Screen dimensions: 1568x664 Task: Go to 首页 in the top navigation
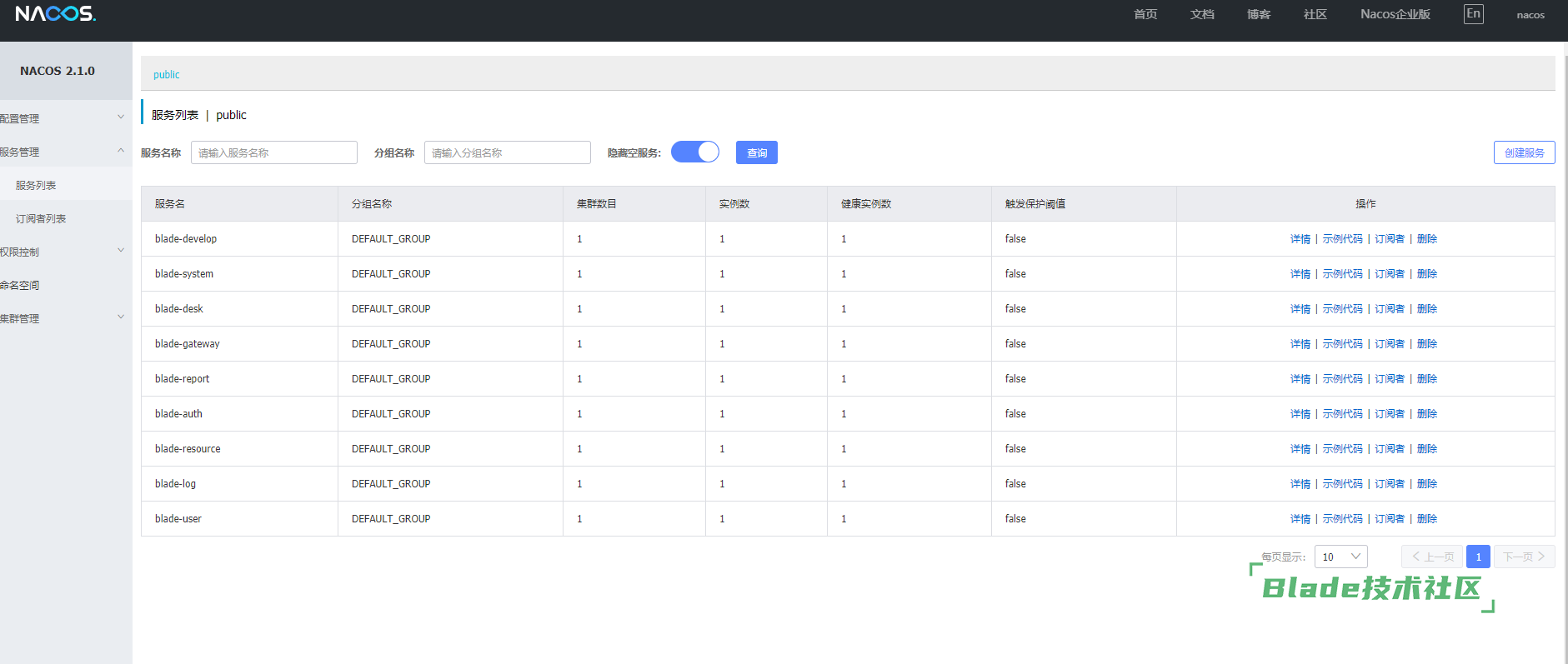[1145, 14]
